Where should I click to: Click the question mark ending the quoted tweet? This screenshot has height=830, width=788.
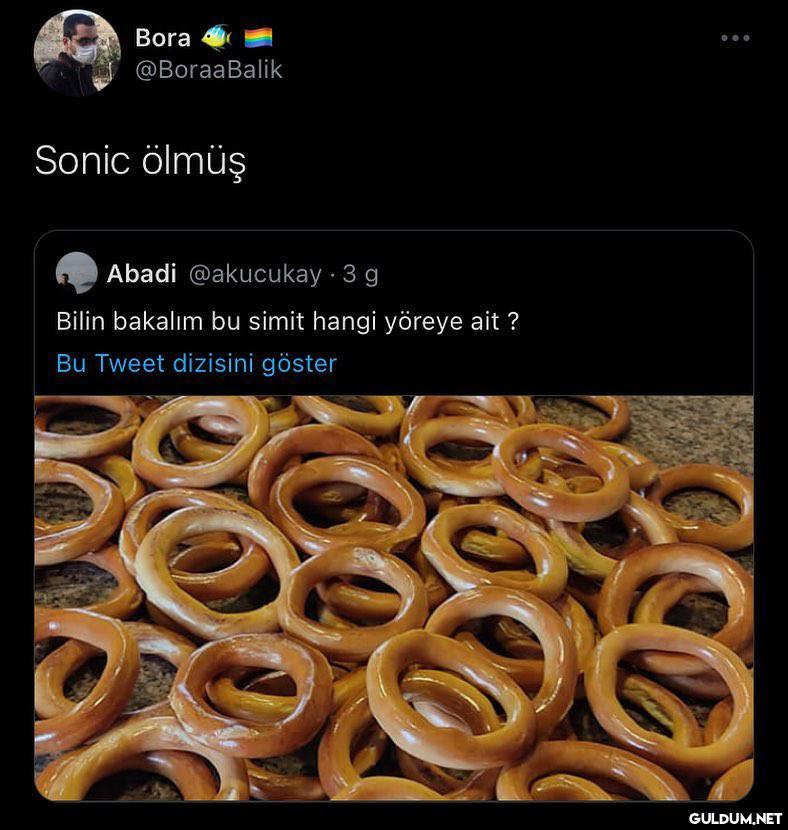point(513,322)
